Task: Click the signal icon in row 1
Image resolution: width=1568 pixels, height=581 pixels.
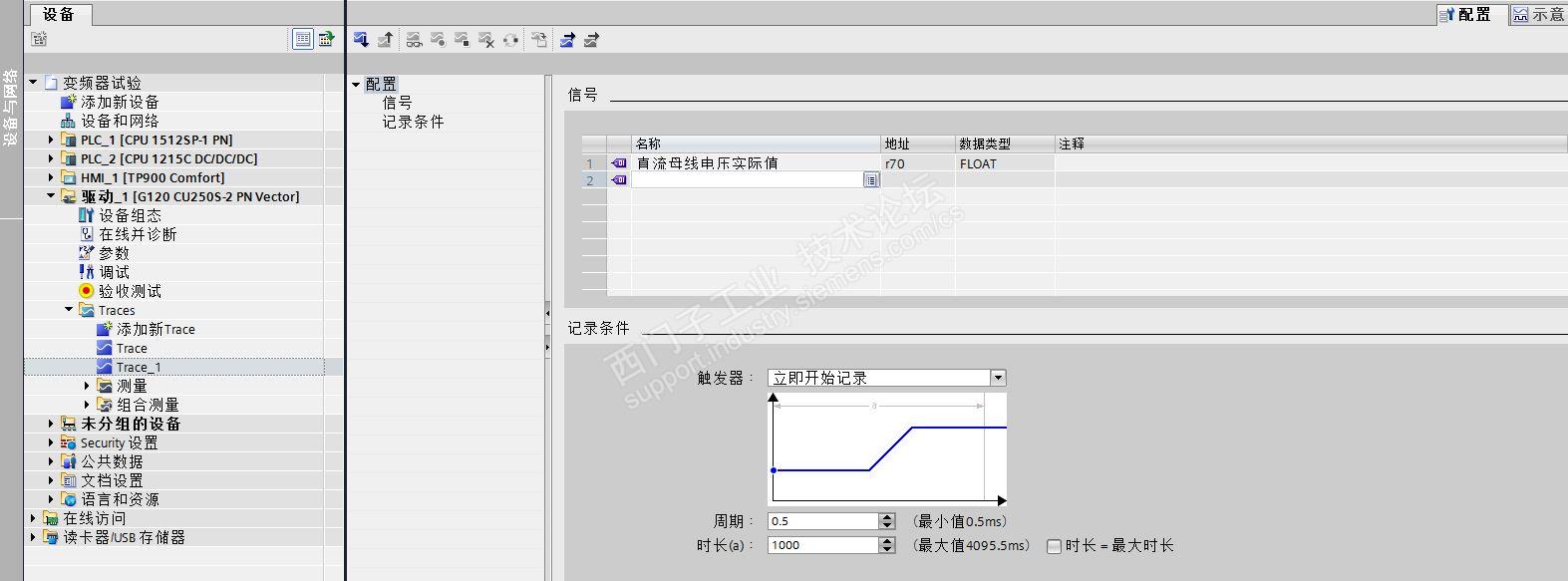Action: tap(619, 163)
